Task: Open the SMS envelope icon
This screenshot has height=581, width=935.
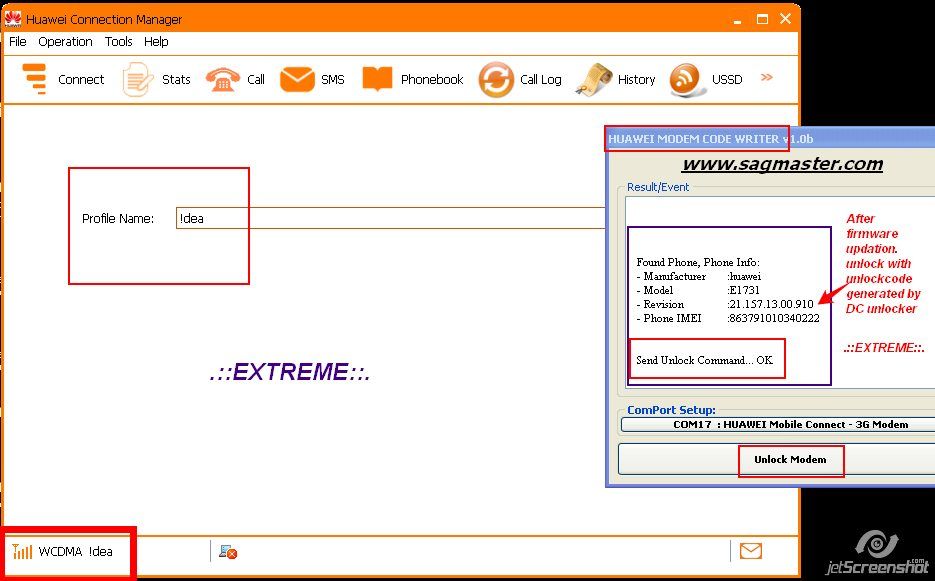Action: click(x=297, y=79)
